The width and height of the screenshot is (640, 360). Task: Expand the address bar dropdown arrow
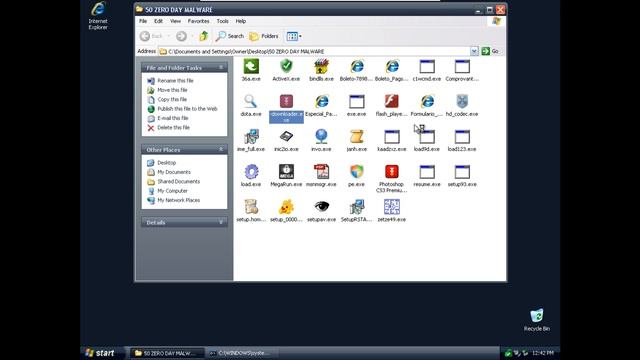(474, 51)
